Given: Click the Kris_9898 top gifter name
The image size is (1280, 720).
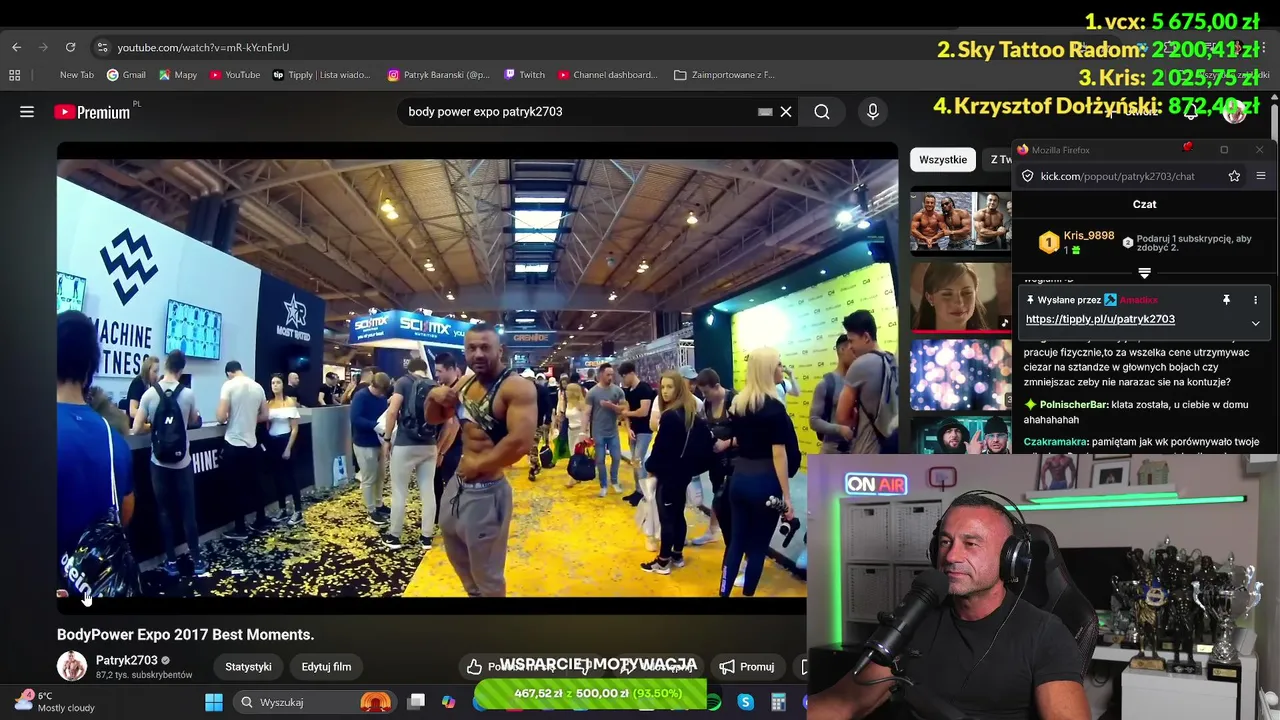Looking at the screenshot, I should pyautogui.click(x=1089, y=236).
